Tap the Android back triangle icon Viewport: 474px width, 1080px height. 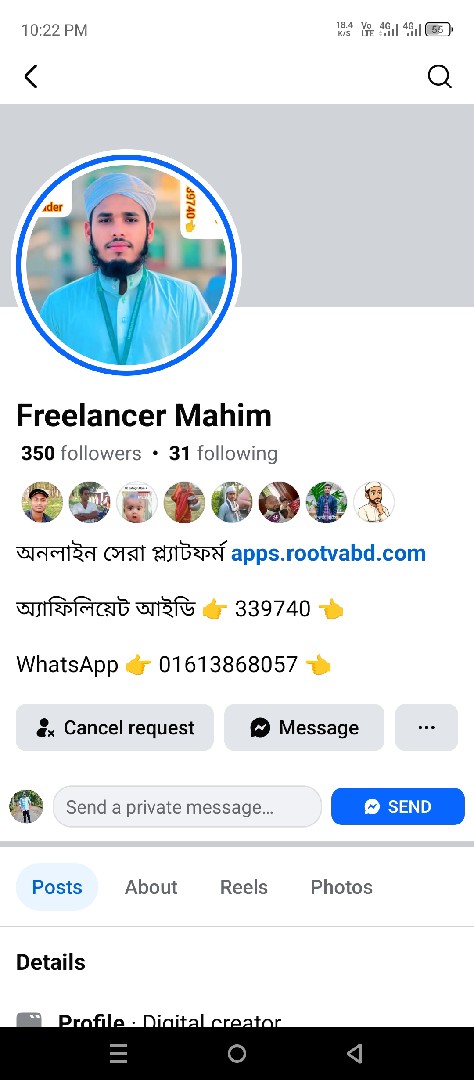pos(355,1053)
